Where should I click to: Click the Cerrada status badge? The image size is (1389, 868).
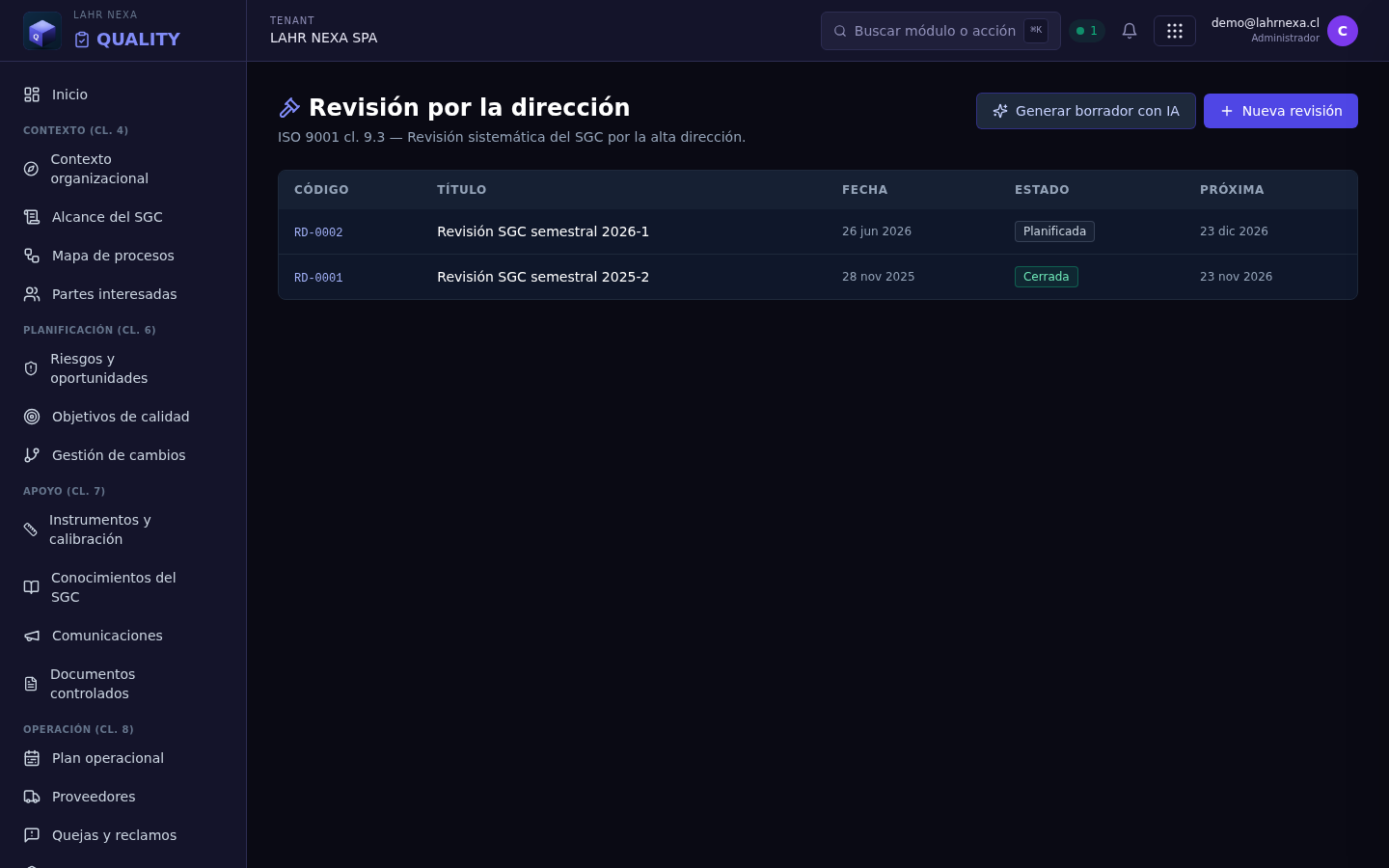coord(1047,277)
